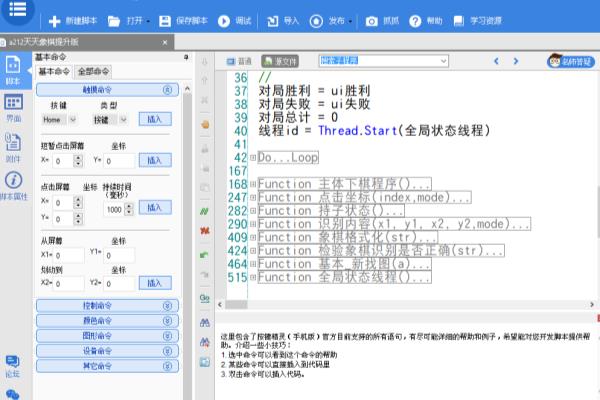Click 插入 button for 短暂点击屏幕

155,160
